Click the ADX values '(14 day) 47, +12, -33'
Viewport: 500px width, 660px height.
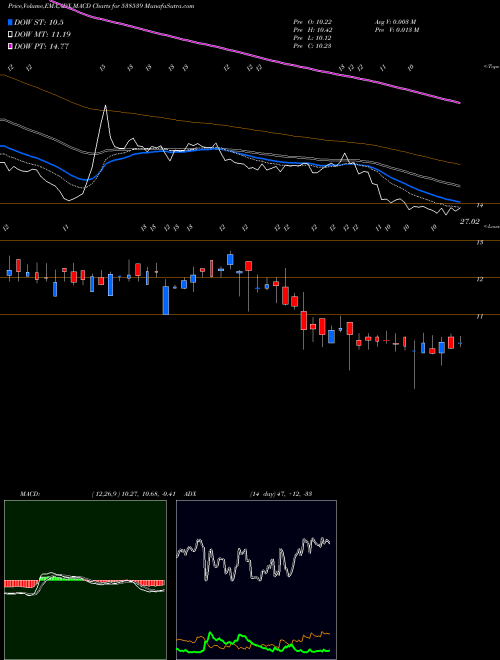[x=281, y=493]
